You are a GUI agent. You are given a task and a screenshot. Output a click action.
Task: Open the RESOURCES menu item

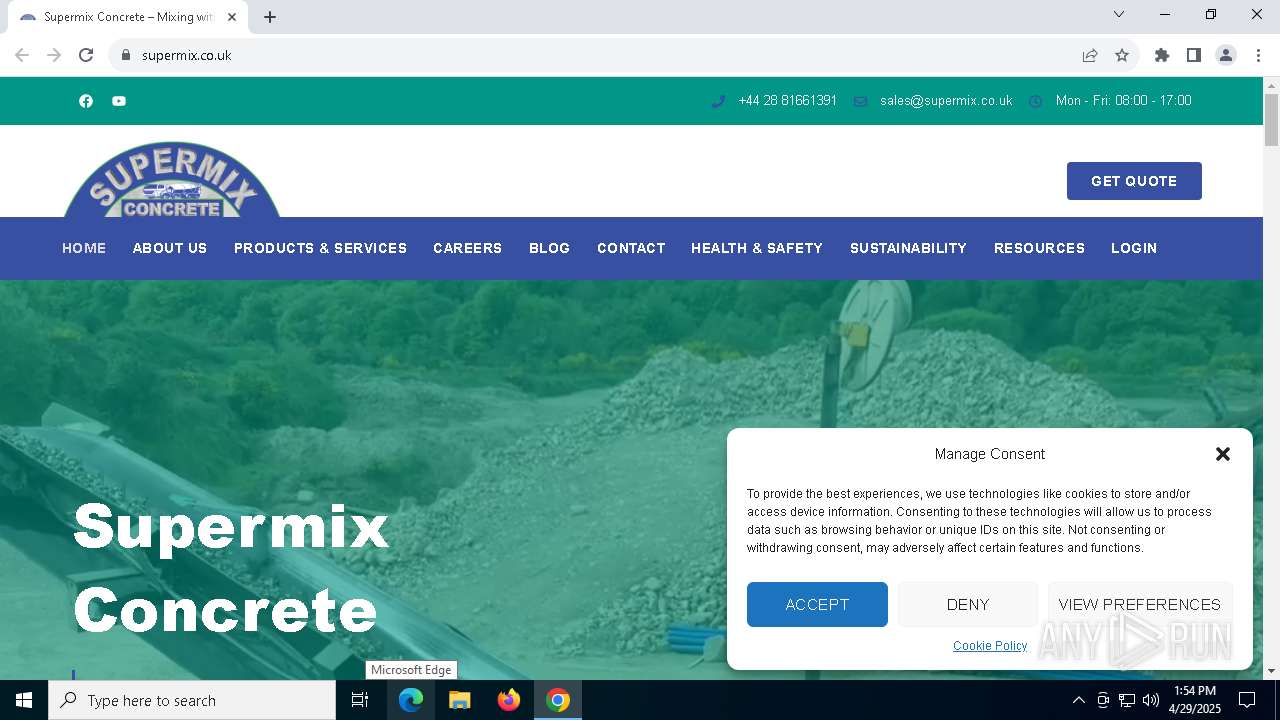[1039, 248]
